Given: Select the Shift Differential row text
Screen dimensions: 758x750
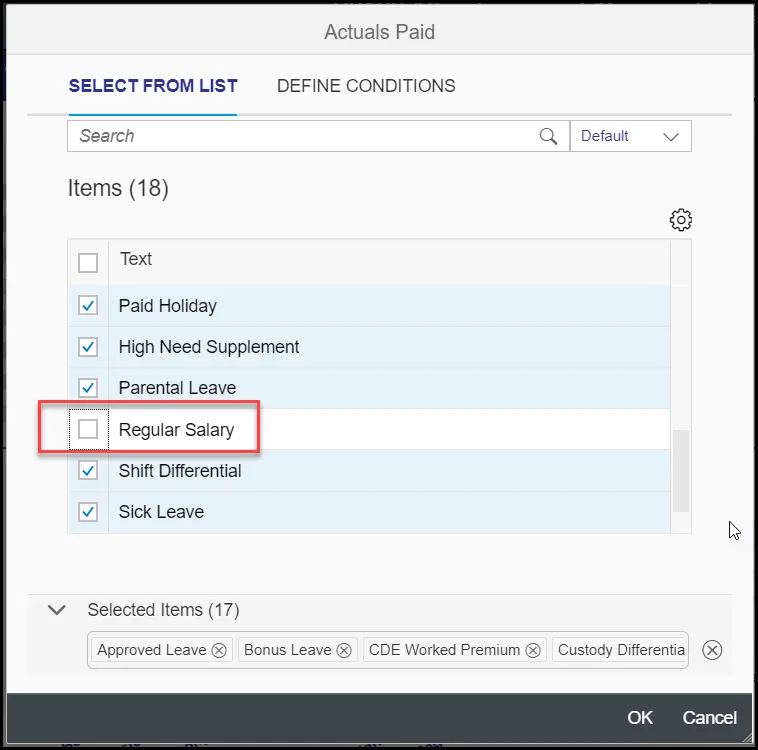Looking at the screenshot, I should 180,471.
